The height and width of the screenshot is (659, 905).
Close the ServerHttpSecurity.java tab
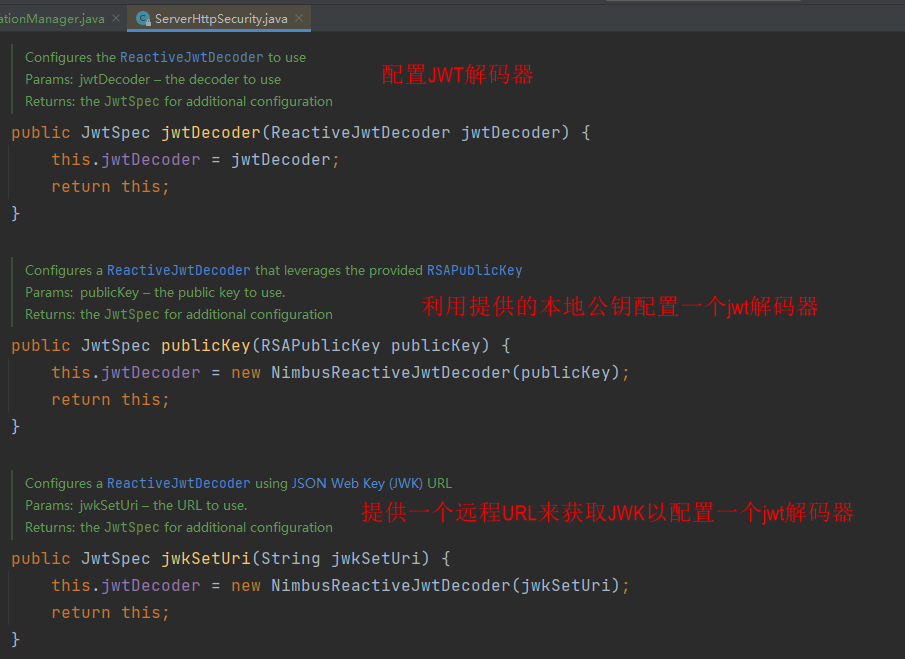pos(297,18)
